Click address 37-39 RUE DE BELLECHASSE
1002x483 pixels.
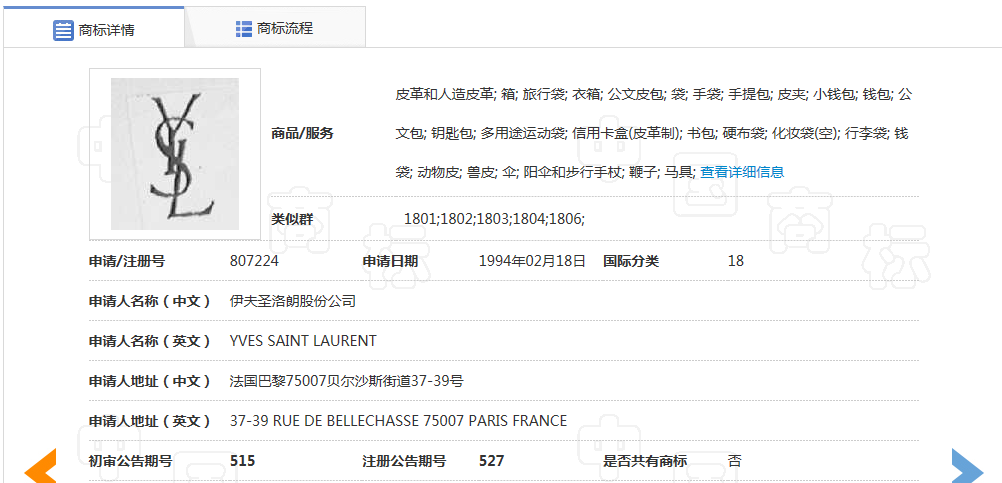pos(398,421)
